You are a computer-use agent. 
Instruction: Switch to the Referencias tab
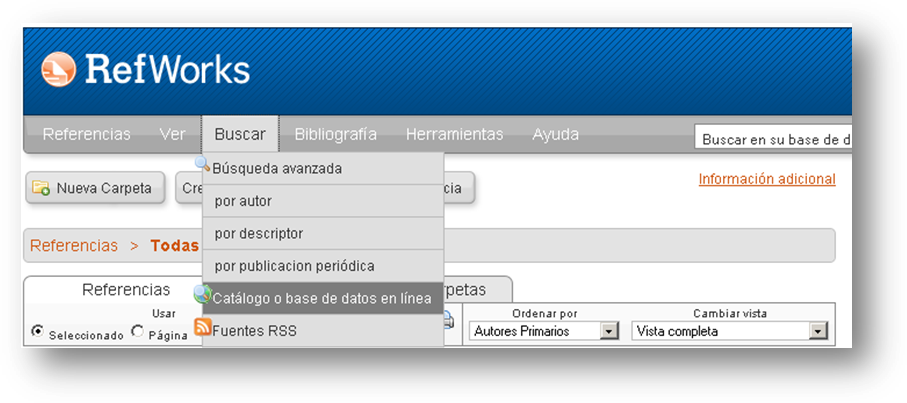[x=126, y=290]
